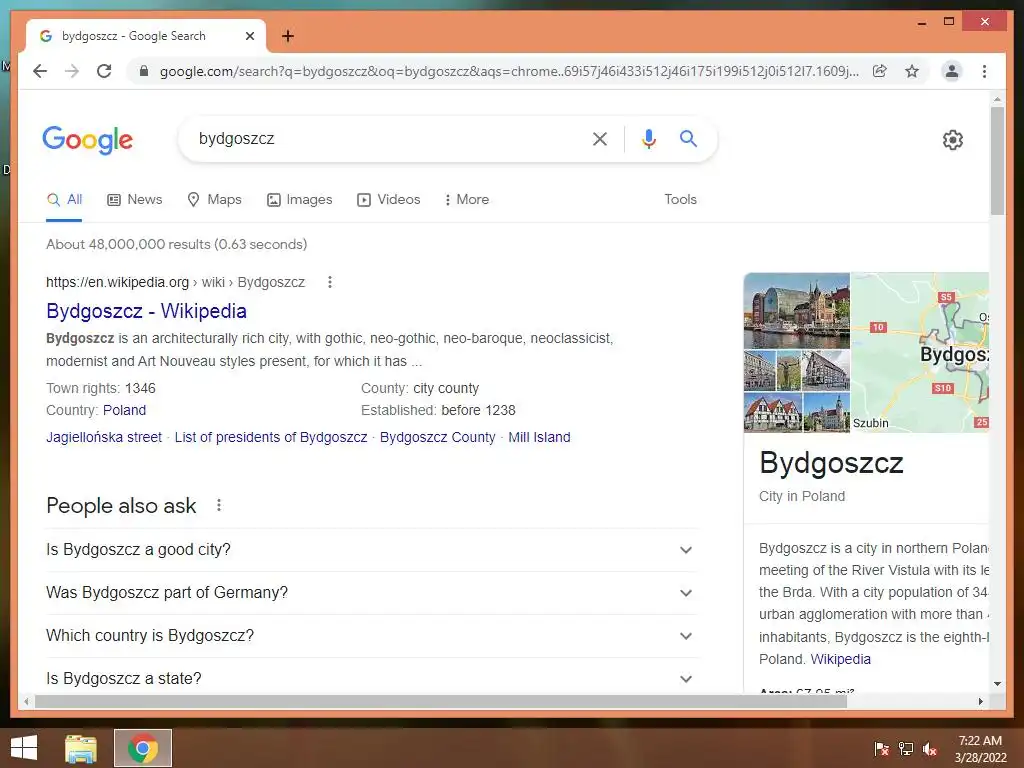Click the flag notification icon in the system tray
Image resolution: width=1024 pixels, height=768 pixels.
881,749
